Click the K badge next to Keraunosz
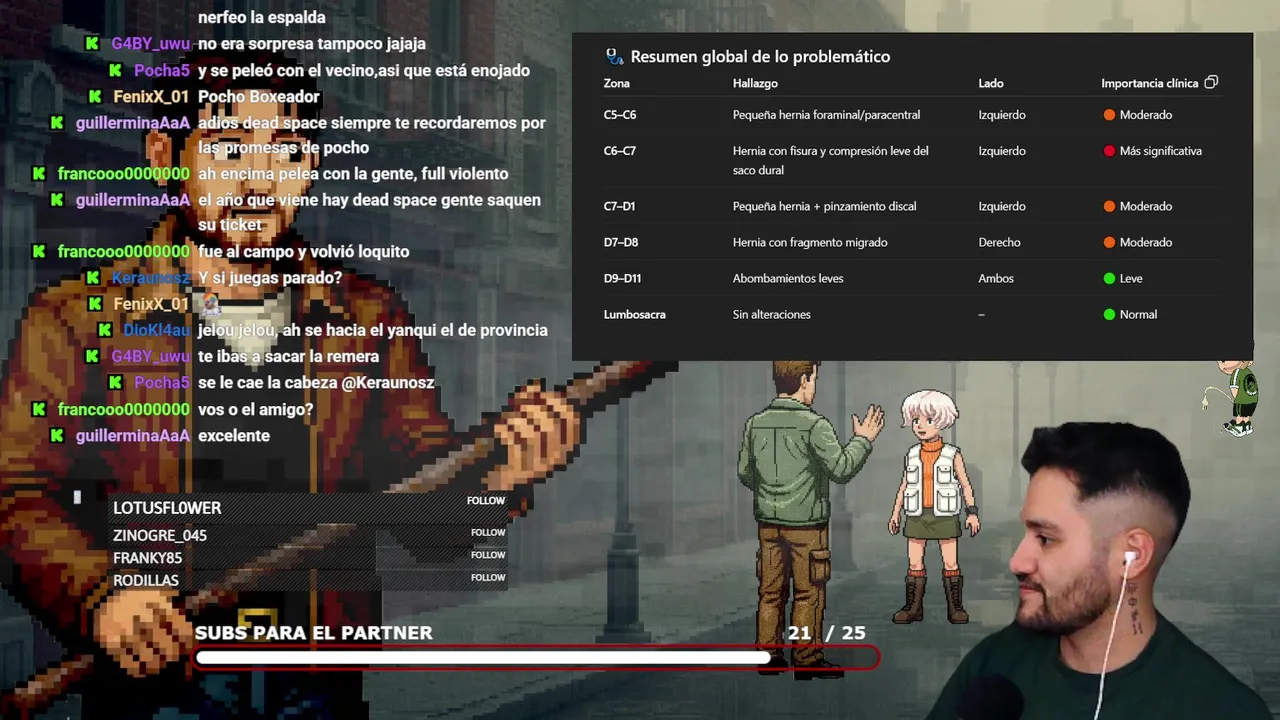 click(93, 277)
